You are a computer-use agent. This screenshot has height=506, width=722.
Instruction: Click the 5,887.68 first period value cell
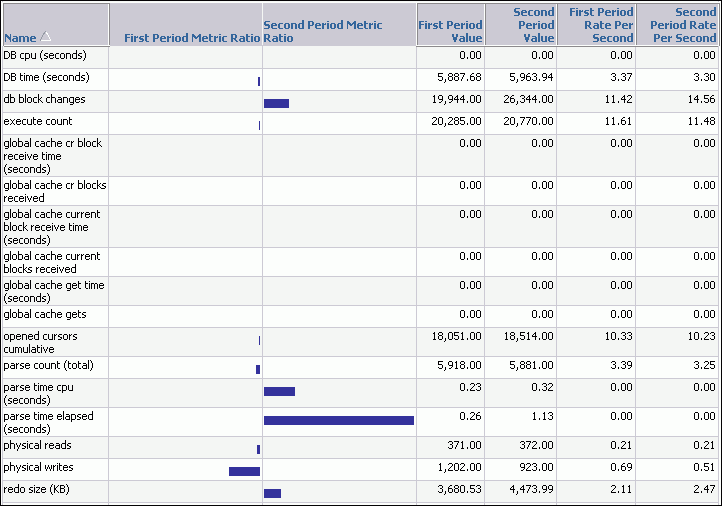coord(453,77)
